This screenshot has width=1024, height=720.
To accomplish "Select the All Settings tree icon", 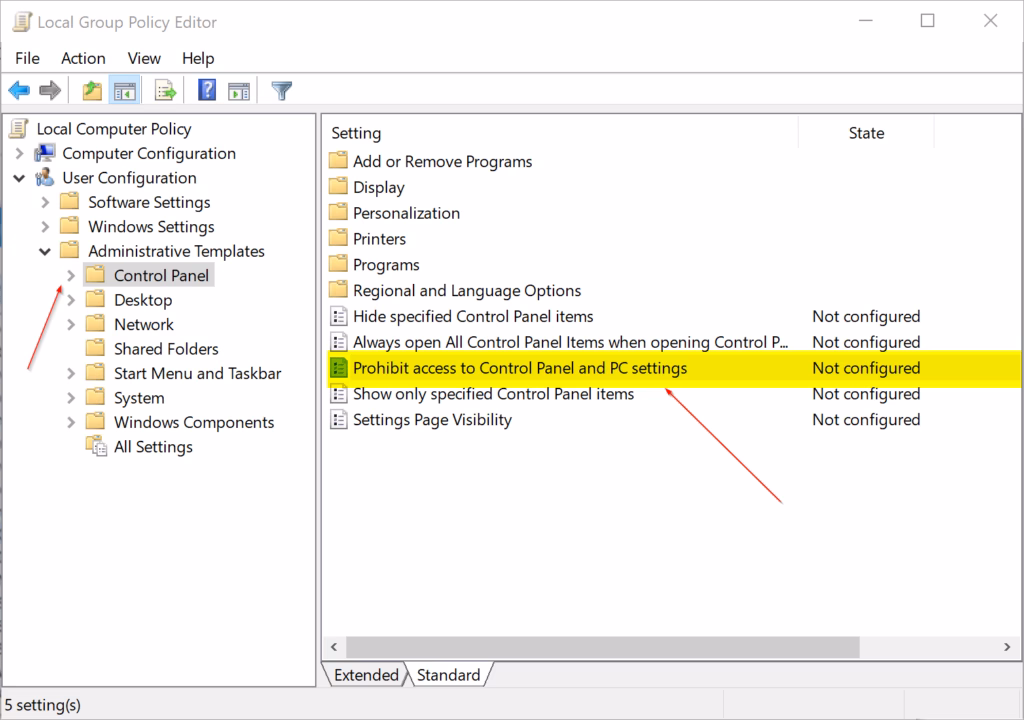I will 97,447.
